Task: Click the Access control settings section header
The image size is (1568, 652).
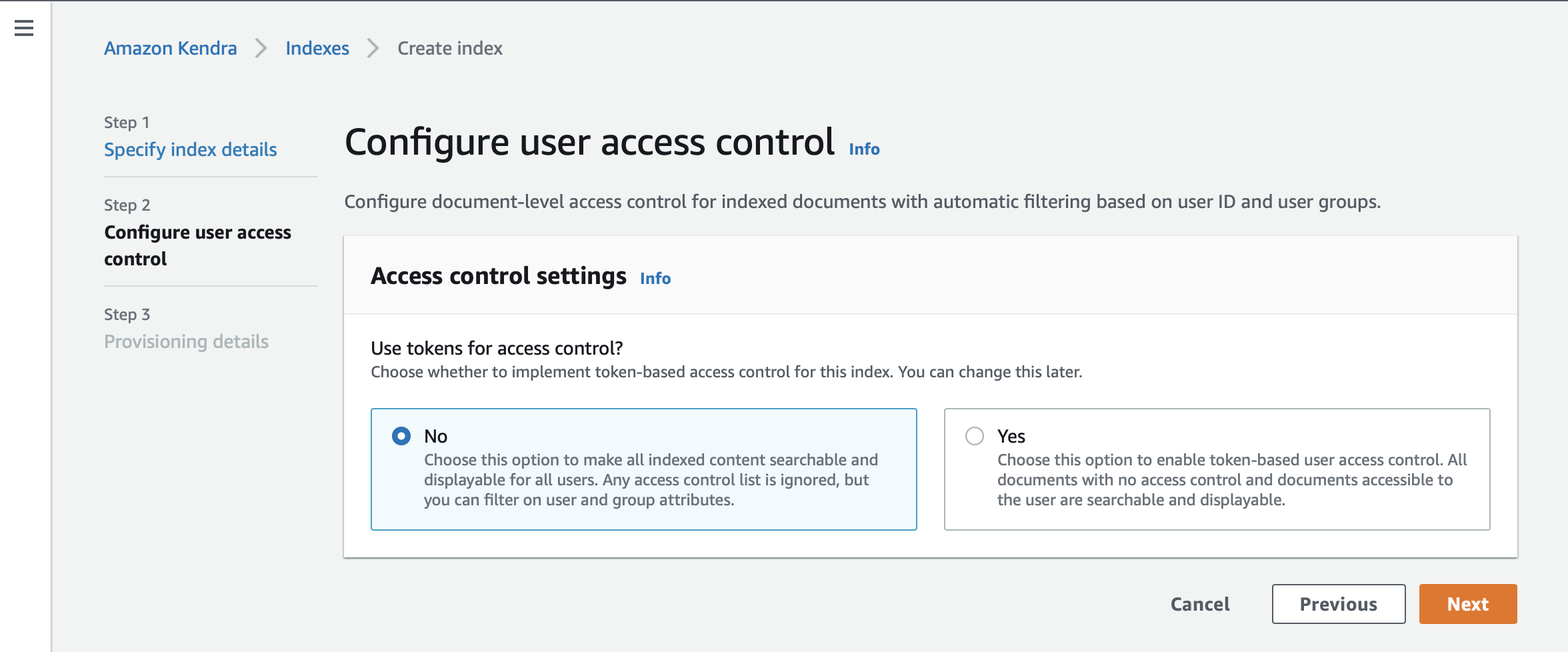Action: pos(499,275)
